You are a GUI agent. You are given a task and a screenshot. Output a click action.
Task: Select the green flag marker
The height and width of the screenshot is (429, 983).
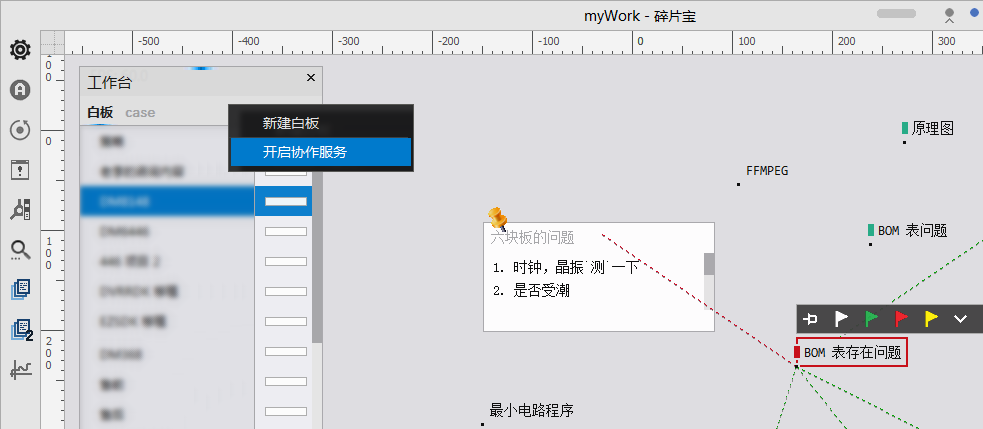coord(871,319)
